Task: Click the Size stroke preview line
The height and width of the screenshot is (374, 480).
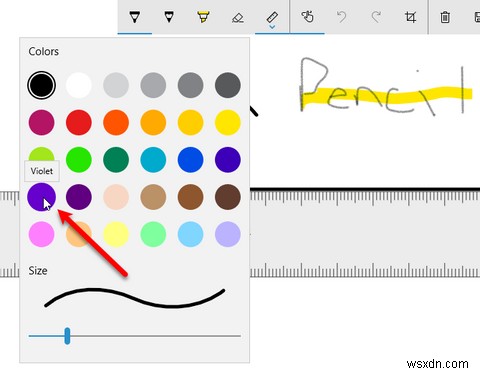Action: [135, 298]
